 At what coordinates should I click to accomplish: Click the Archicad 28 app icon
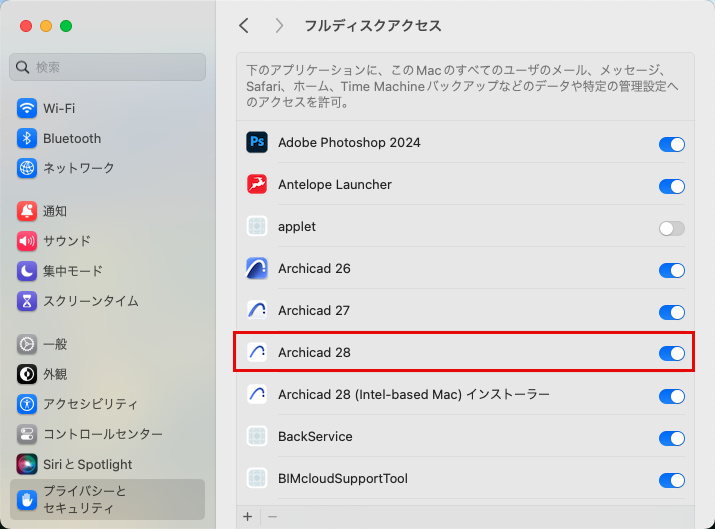pyautogui.click(x=257, y=352)
